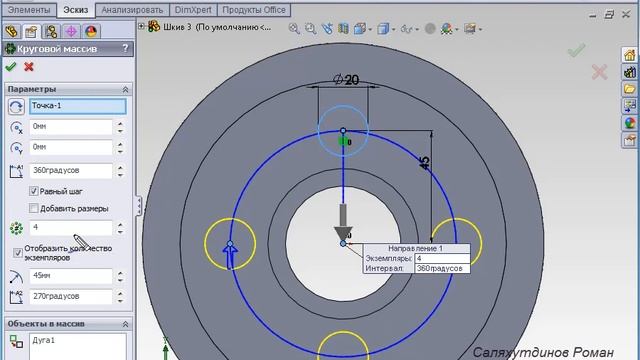Open DisplayManager colored sphere icon
The width and height of the screenshot is (640, 360).
[91, 31]
